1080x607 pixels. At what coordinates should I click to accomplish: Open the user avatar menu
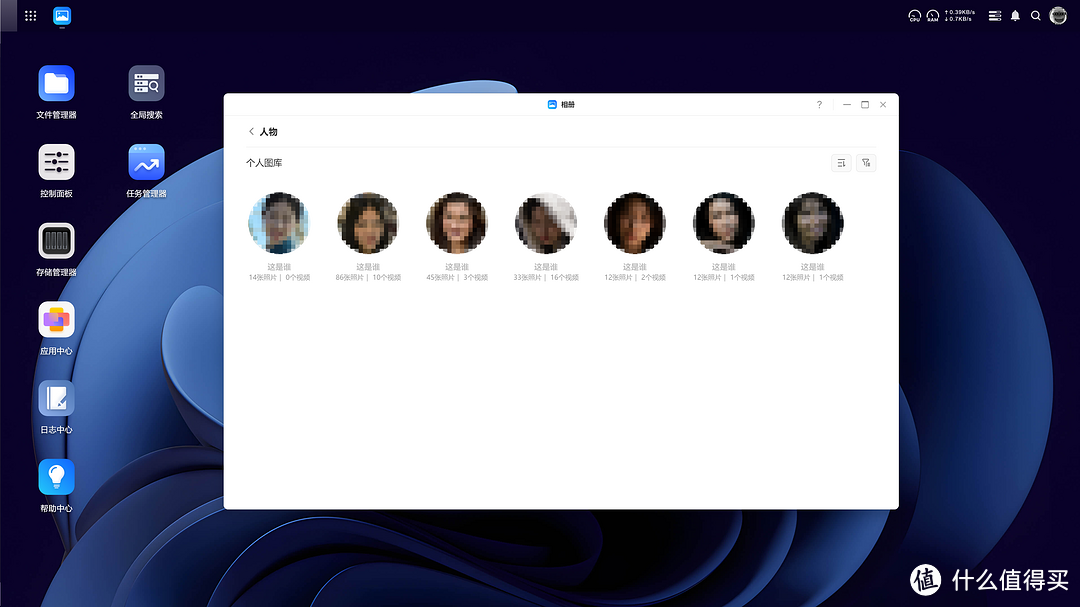(x=1058, y=16)
